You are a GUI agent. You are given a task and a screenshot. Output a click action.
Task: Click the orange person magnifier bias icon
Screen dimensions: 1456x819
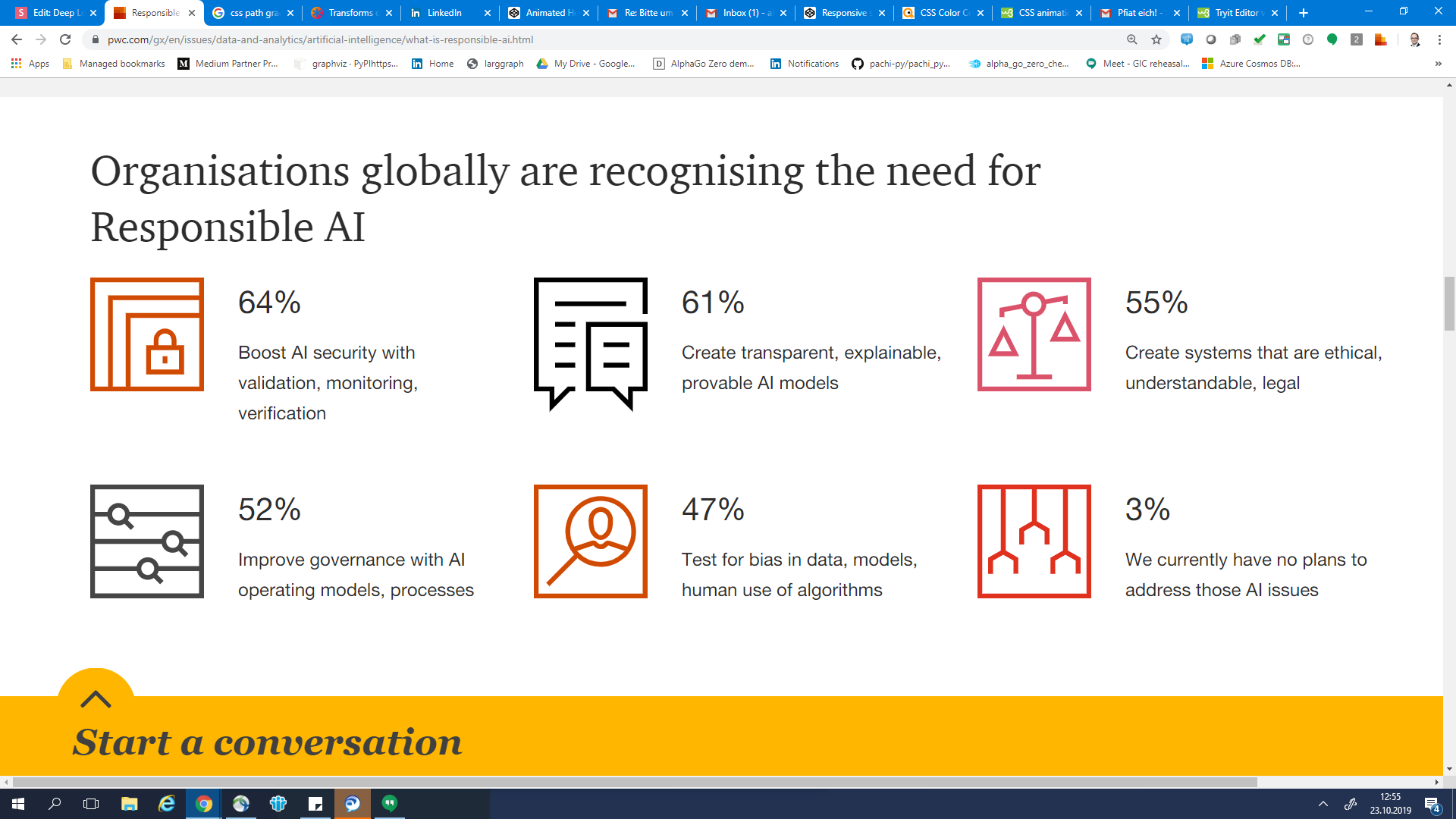pyautogui.click(x=591, y=541)
